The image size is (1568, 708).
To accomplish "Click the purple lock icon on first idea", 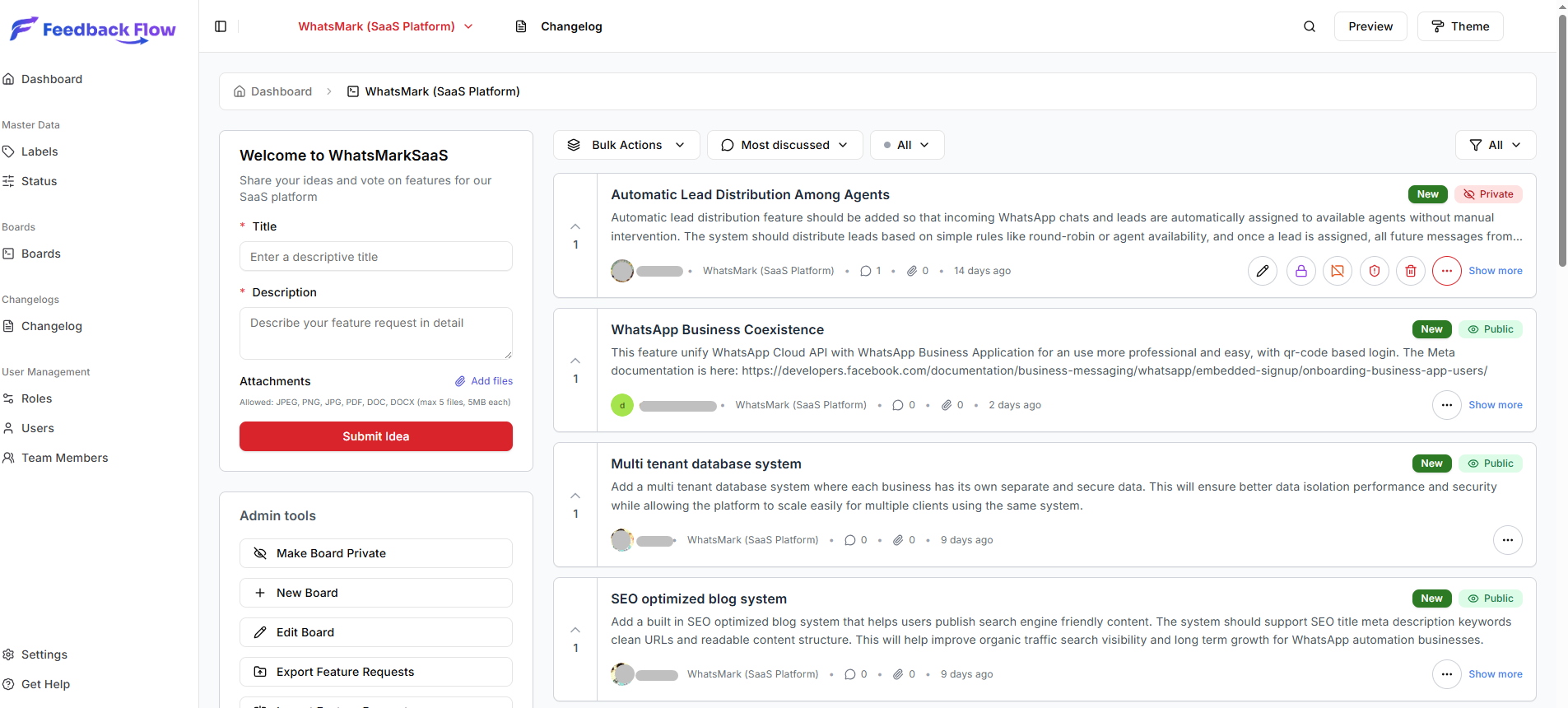I will coord(1300,271).
